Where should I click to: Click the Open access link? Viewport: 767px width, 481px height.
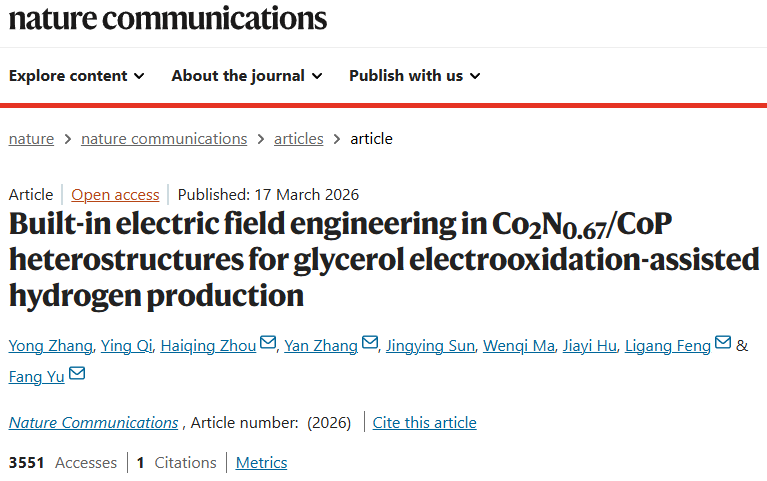click(115, 195)
